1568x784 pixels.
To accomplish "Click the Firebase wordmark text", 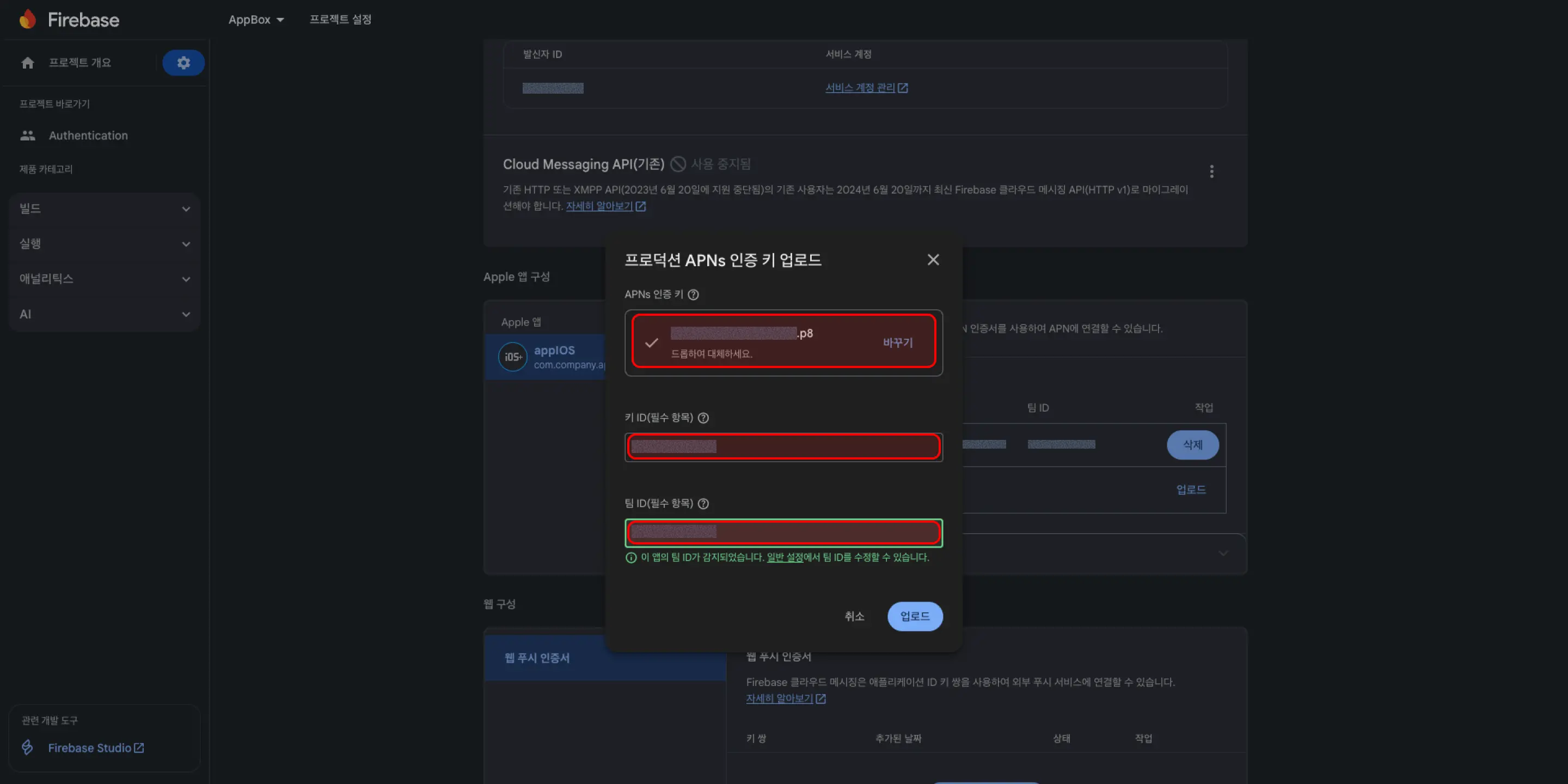I will [83, 20].
